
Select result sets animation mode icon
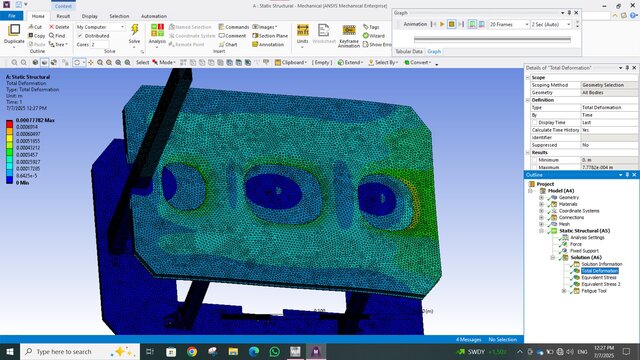tap(482, 24)
